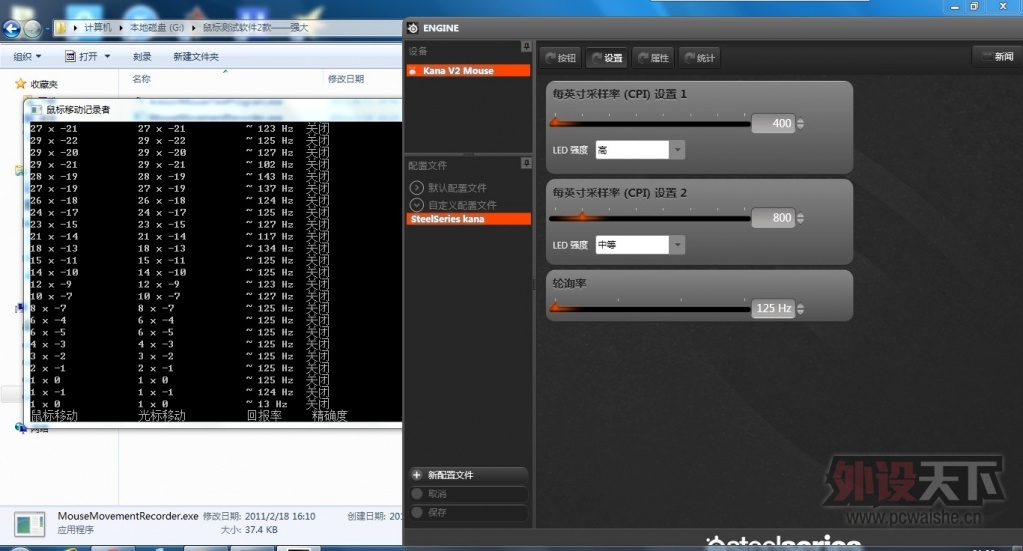The width and height of the screenshot is (1023, 551).
Task: Collapse 自定义配置文件 custom profiles group
Action: [x=416, y=205]
